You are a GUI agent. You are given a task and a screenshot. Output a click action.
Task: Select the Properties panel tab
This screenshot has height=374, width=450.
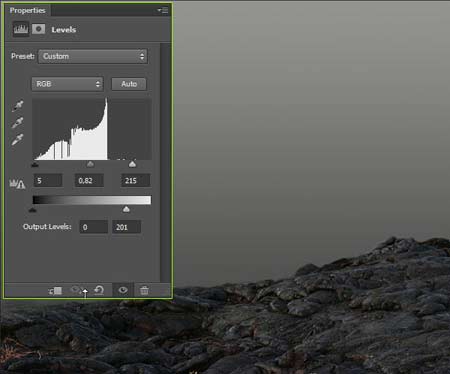tap(27, 10)
